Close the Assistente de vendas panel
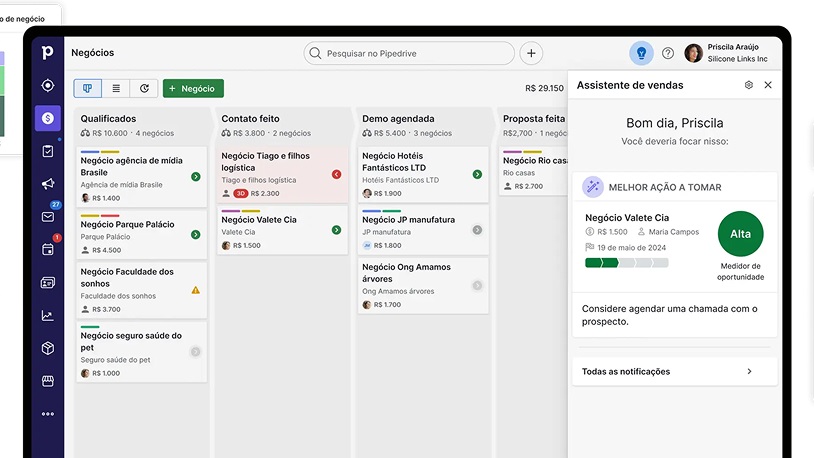The height and width of the screenshot is (458, 814). click(x=768, y=85)
